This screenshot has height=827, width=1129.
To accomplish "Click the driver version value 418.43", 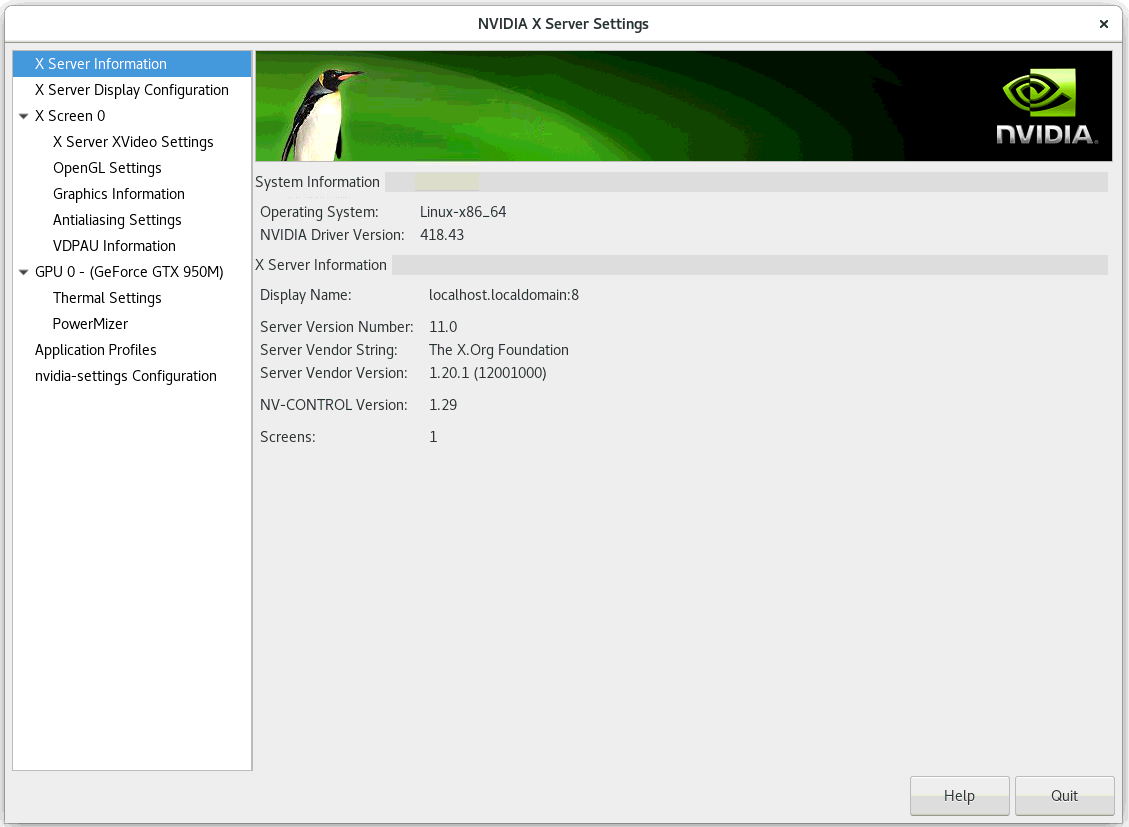I will [x=442, y=235].
